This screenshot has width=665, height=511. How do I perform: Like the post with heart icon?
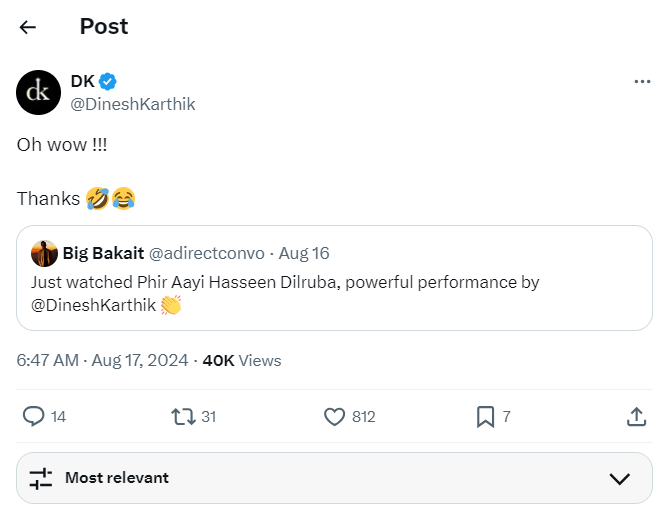click(x=334, y=416)
